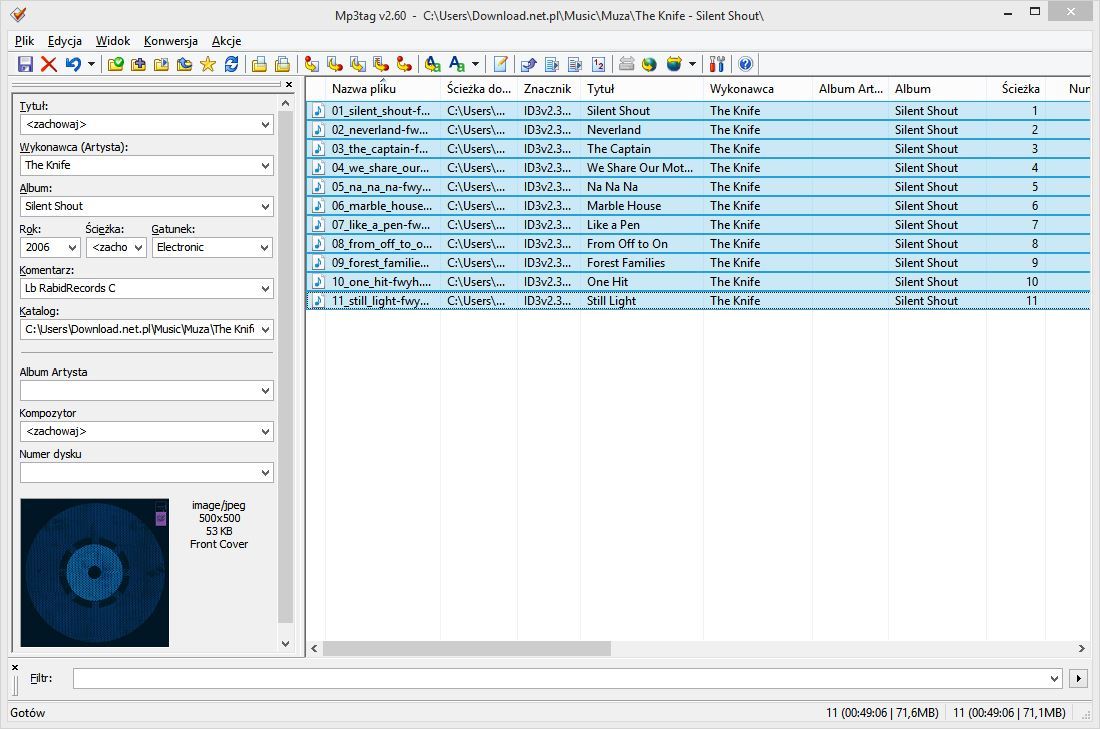Click the Quick Actions blue A icon
This screenshot has height=729, width=1100.
pyautogui.click(x=457, y=65)
